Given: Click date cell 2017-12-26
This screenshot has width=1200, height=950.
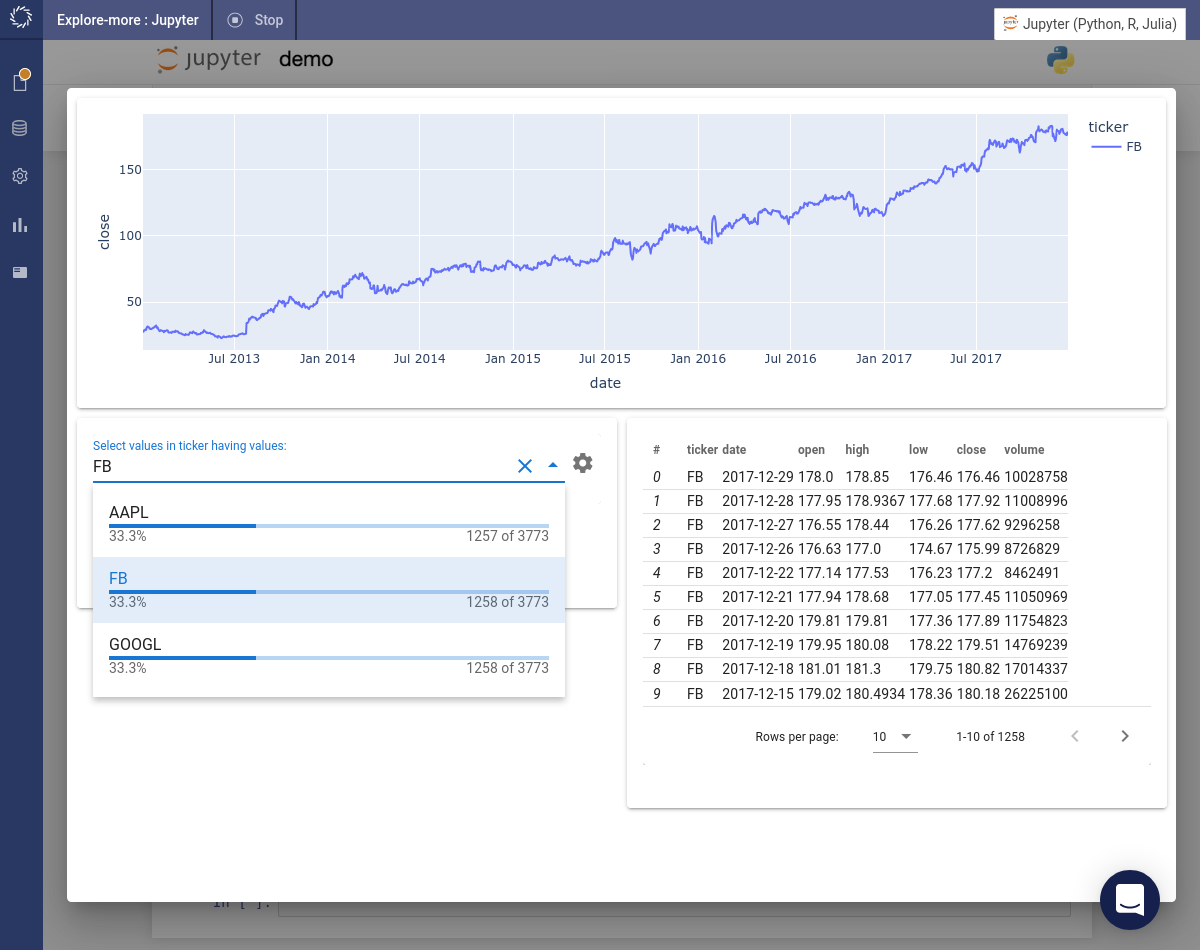Looking at the screenshot, I should point(758,549).
